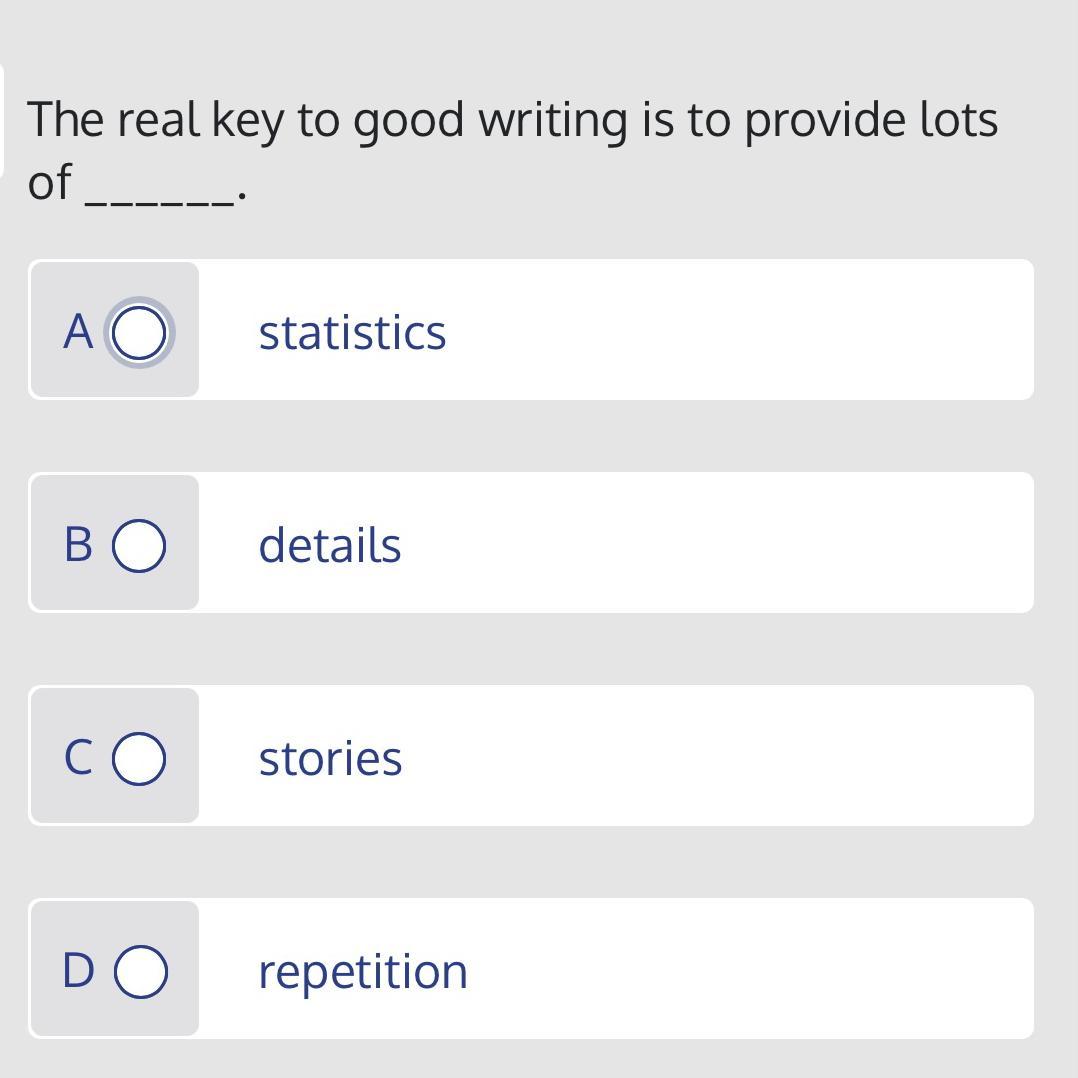Select radio button for option D

tap(140, 971)
